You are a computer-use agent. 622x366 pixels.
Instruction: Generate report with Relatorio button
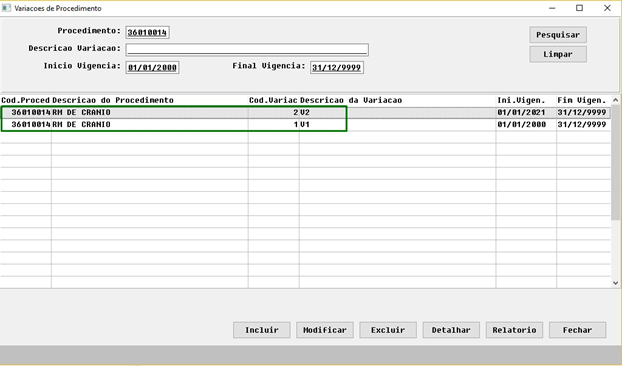(x=514, y=330)
